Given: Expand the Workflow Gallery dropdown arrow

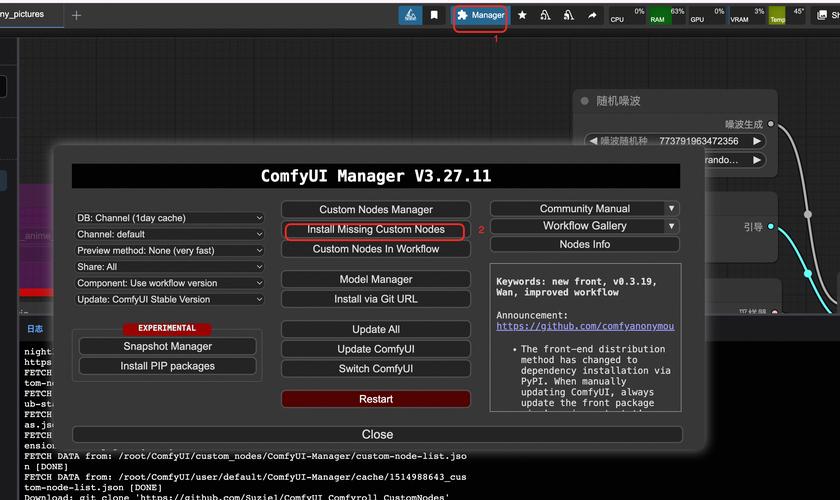Looking at the screenshot, I should (671, 226).
